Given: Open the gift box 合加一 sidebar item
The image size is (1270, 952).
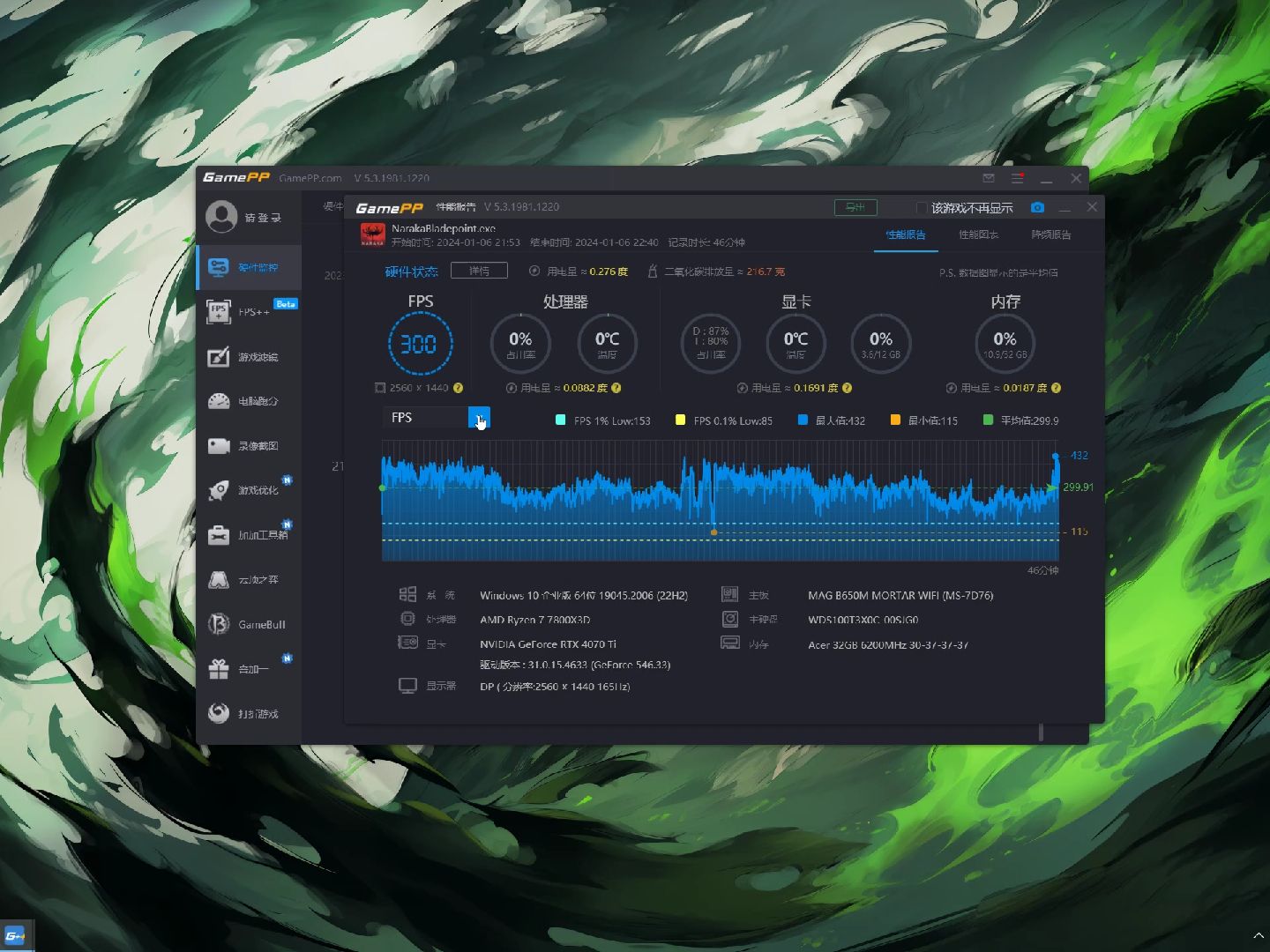Looking at the screenshot, I should 249,669.
